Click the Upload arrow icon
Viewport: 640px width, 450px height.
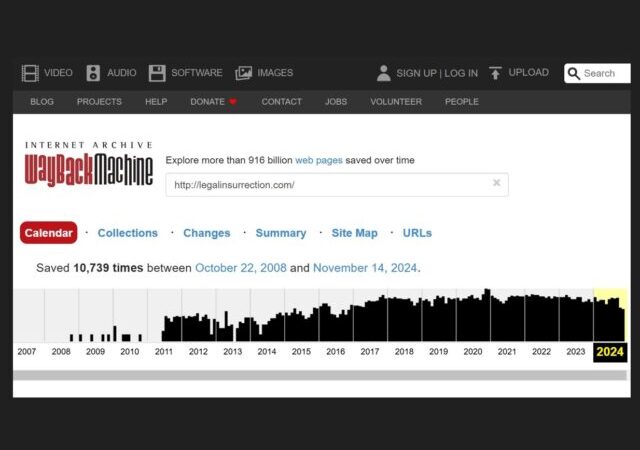pos(495,73)
